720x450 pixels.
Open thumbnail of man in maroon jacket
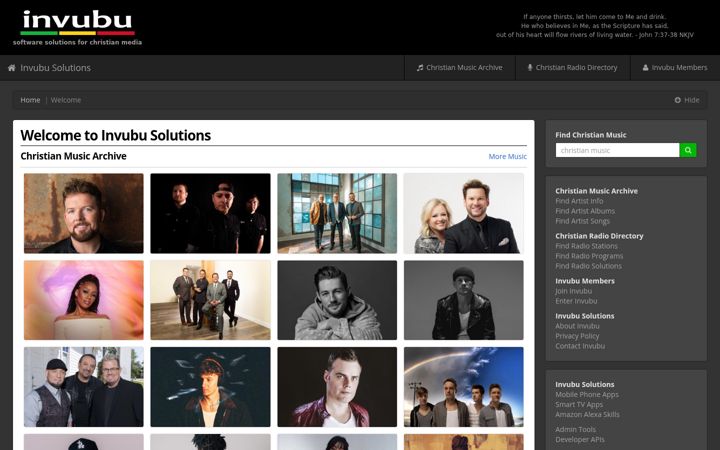coord(337,387)
